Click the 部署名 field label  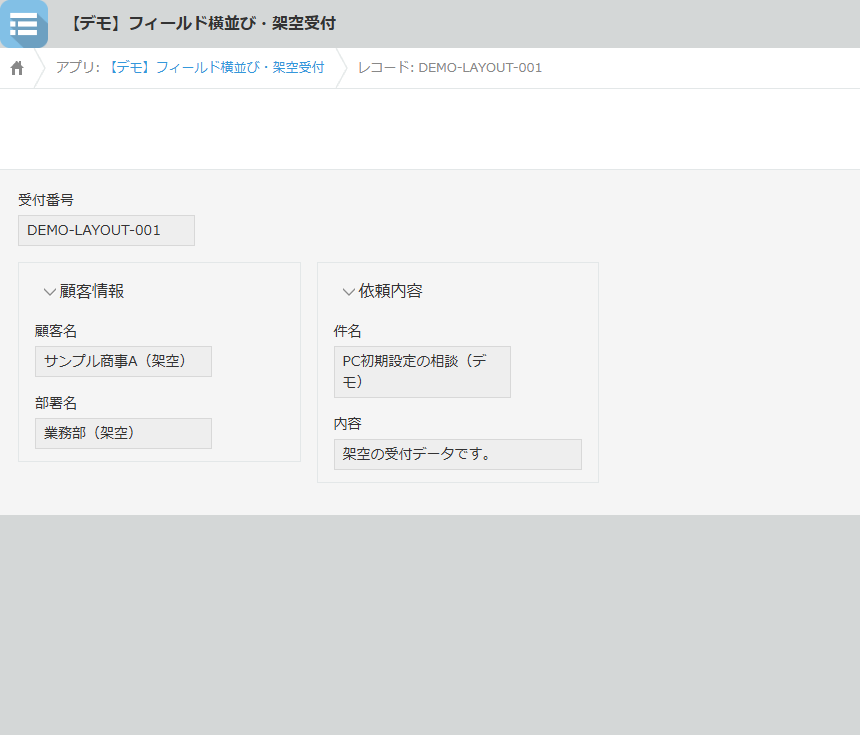click(56, 403)
